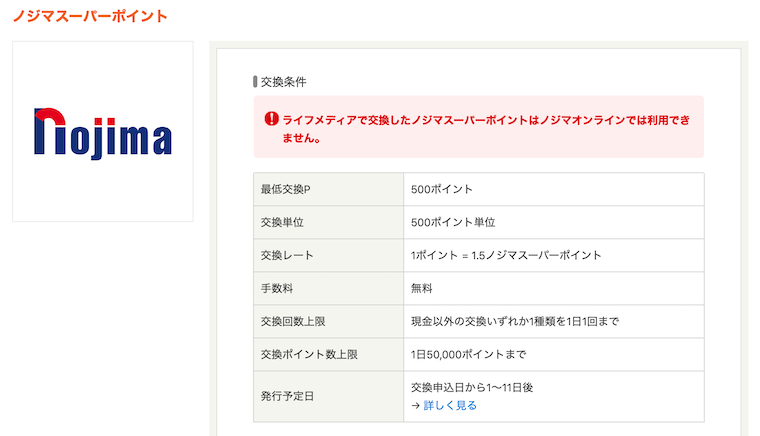Click the 1日50,000ポイントまで value

(469, 355)
